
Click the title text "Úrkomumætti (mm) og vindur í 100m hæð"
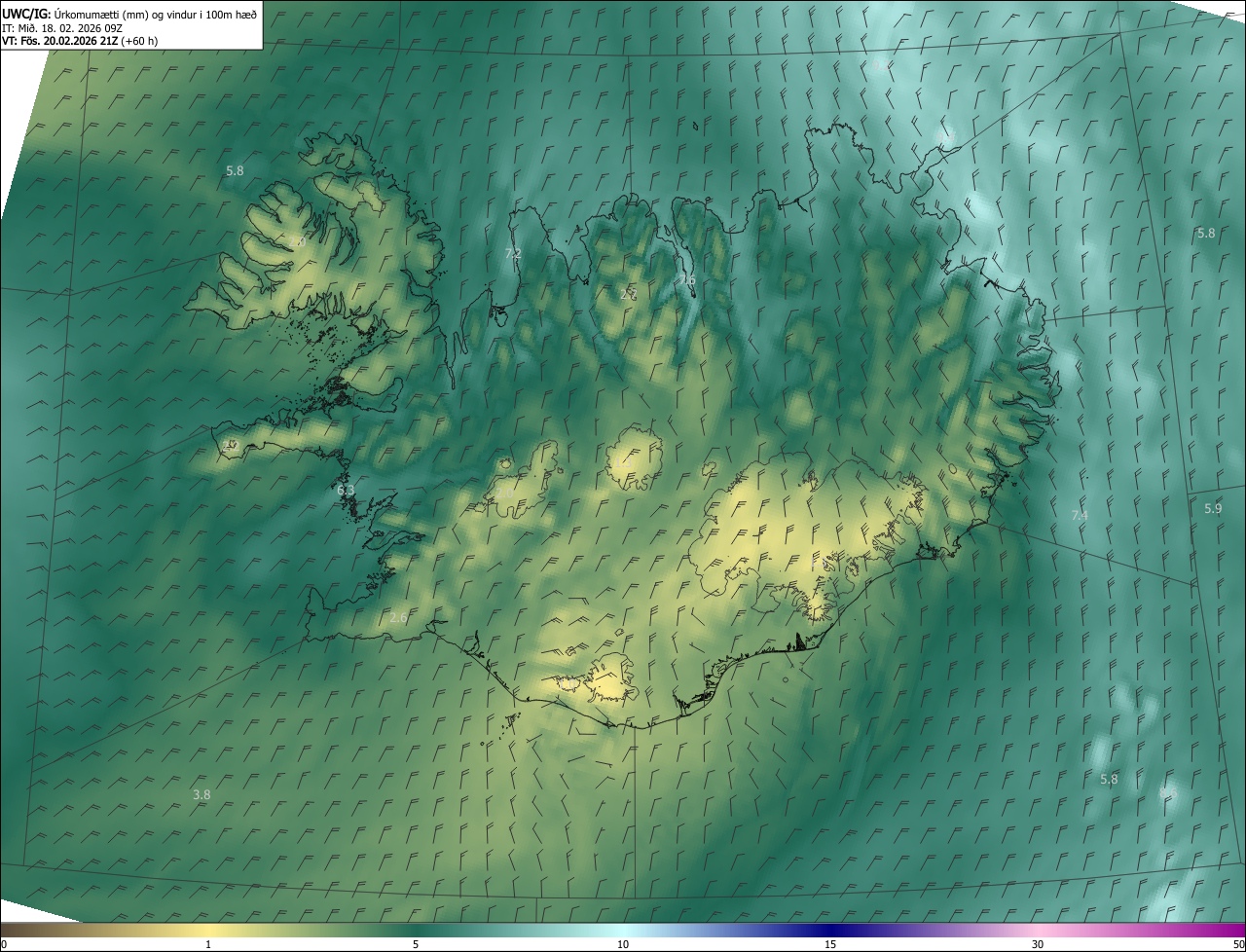155,14
